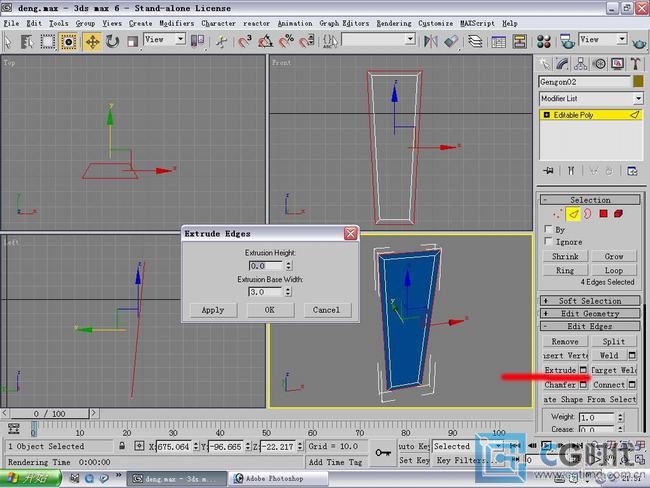Click Use Pivot Point Center icon
This screenshot has width=650, height=488.
click(197, 41)
